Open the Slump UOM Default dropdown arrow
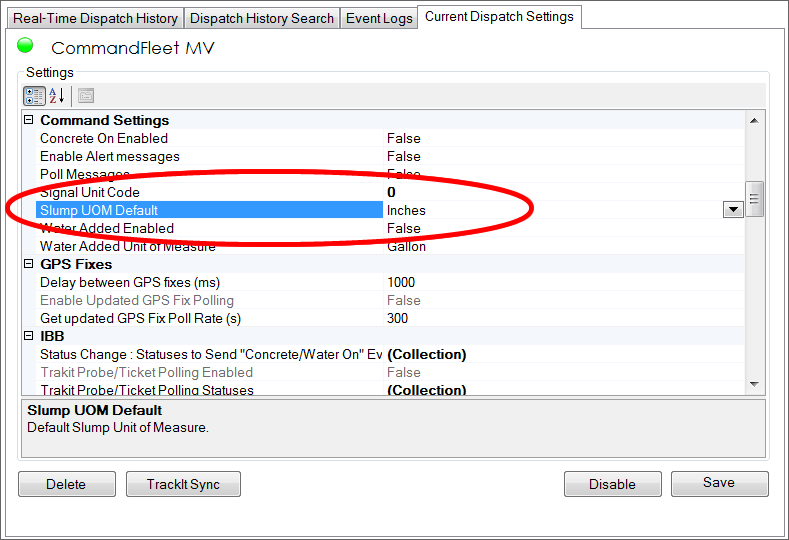The width and height of the screenshot is (789, 540). click(733, 210)
